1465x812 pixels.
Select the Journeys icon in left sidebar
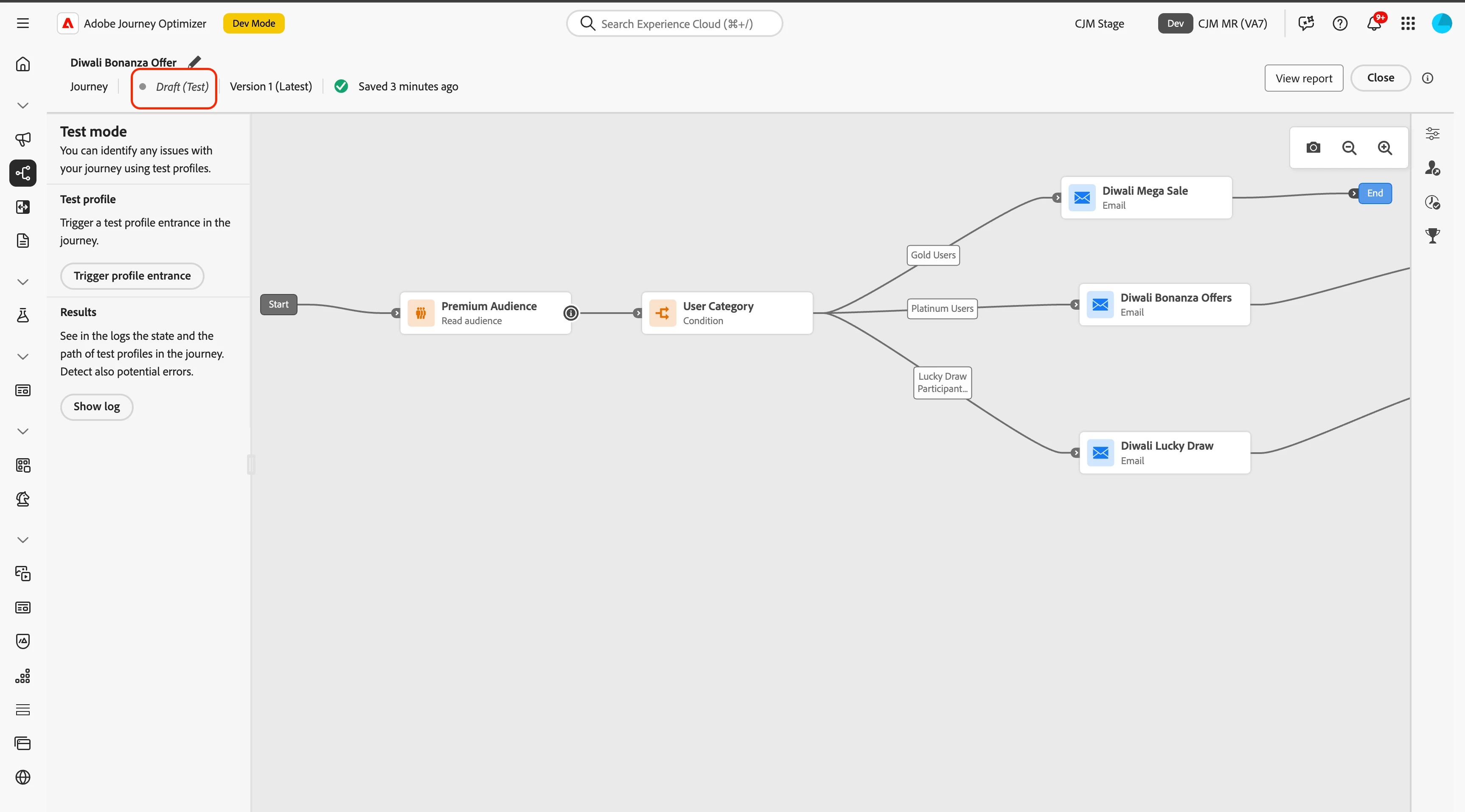23,173
